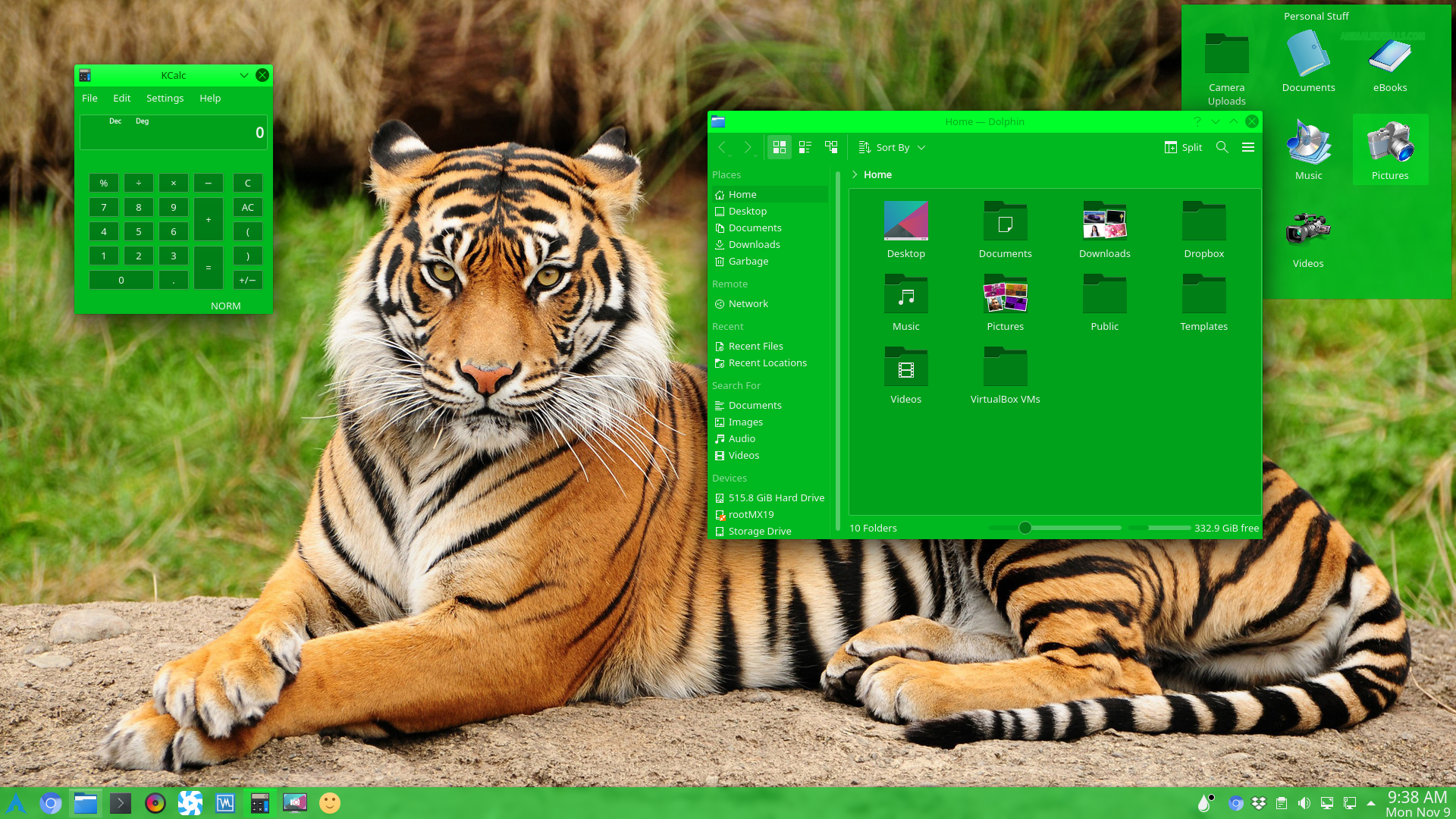Click the KCalc display field
1456x819 pixels.
pos(174,133)
